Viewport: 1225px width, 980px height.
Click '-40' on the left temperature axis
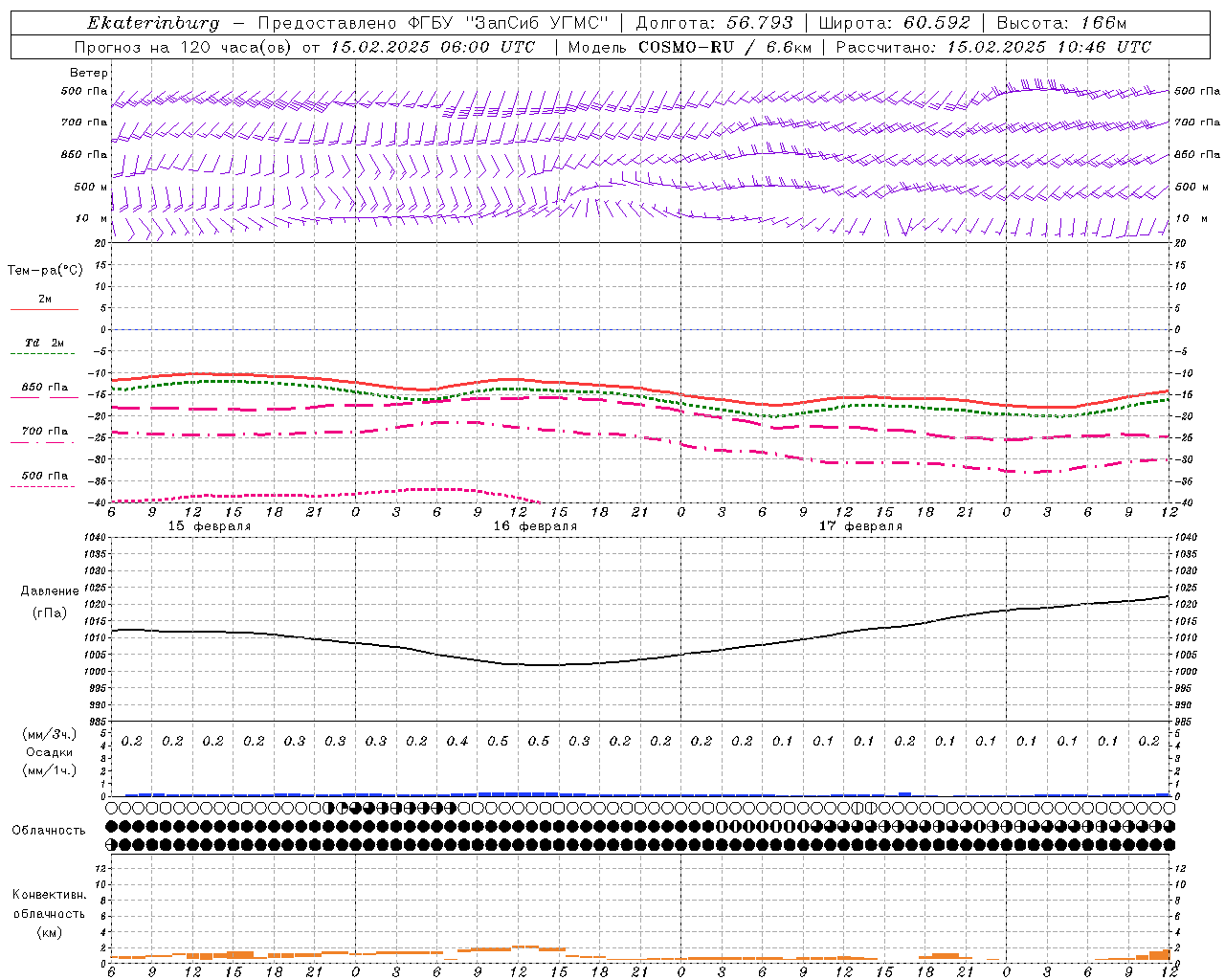[96, 503]
